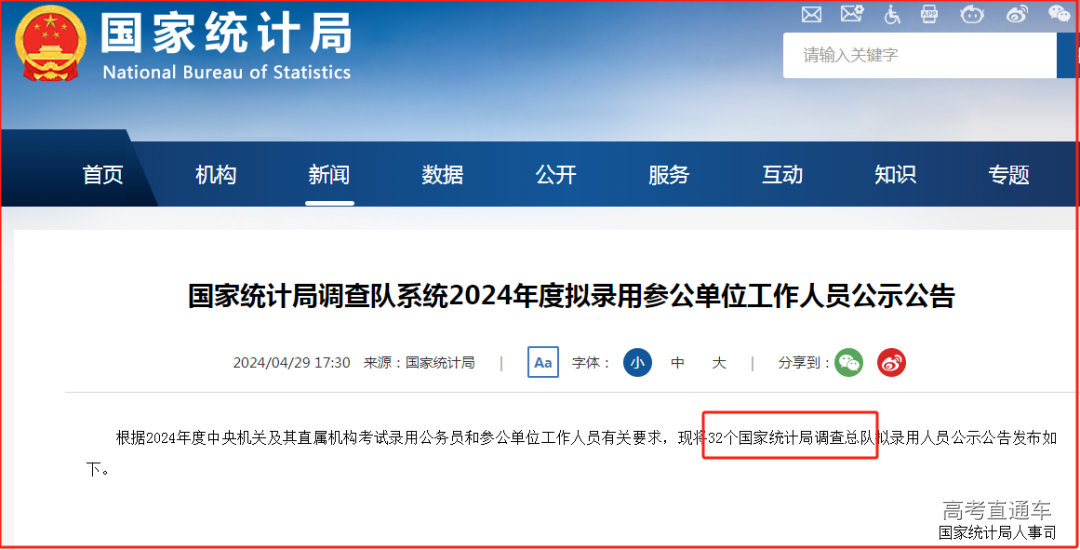This screenshot has width=1080, height=550.
Task: Click the national emblem logo
Action: [x=51, y=43]
